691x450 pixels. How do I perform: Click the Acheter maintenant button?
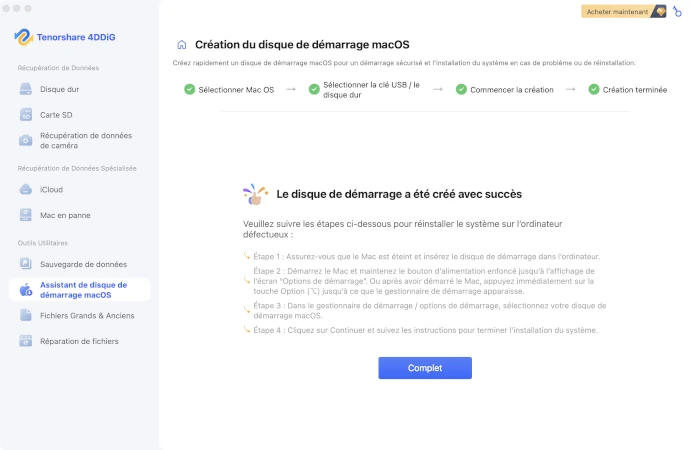(624, 11)
